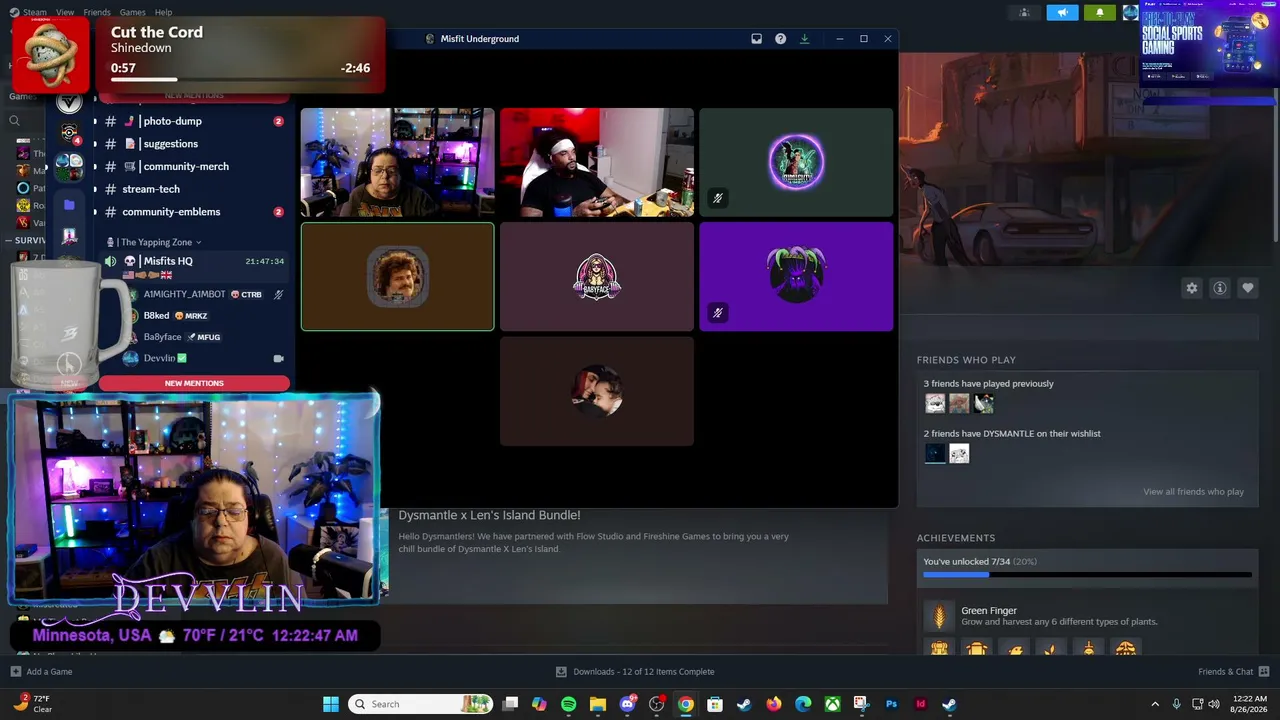Click the Babyface avatar video tile
This screenshot has height=720, width=1280.
[597, 277]
